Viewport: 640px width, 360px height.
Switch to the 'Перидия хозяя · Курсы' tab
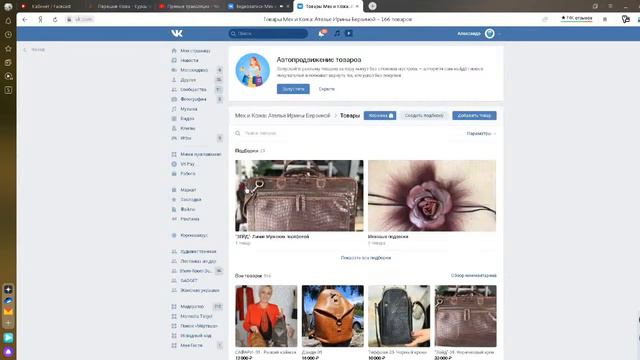(x=120, y=6)
